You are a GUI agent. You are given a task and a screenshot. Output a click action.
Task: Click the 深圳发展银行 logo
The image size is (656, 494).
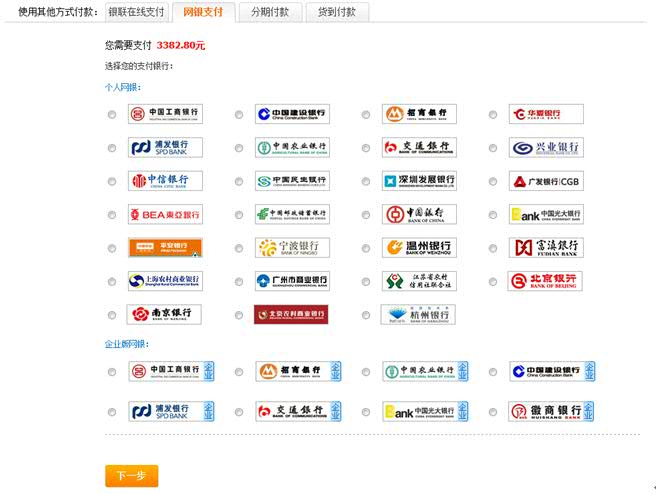coord(419,181)
